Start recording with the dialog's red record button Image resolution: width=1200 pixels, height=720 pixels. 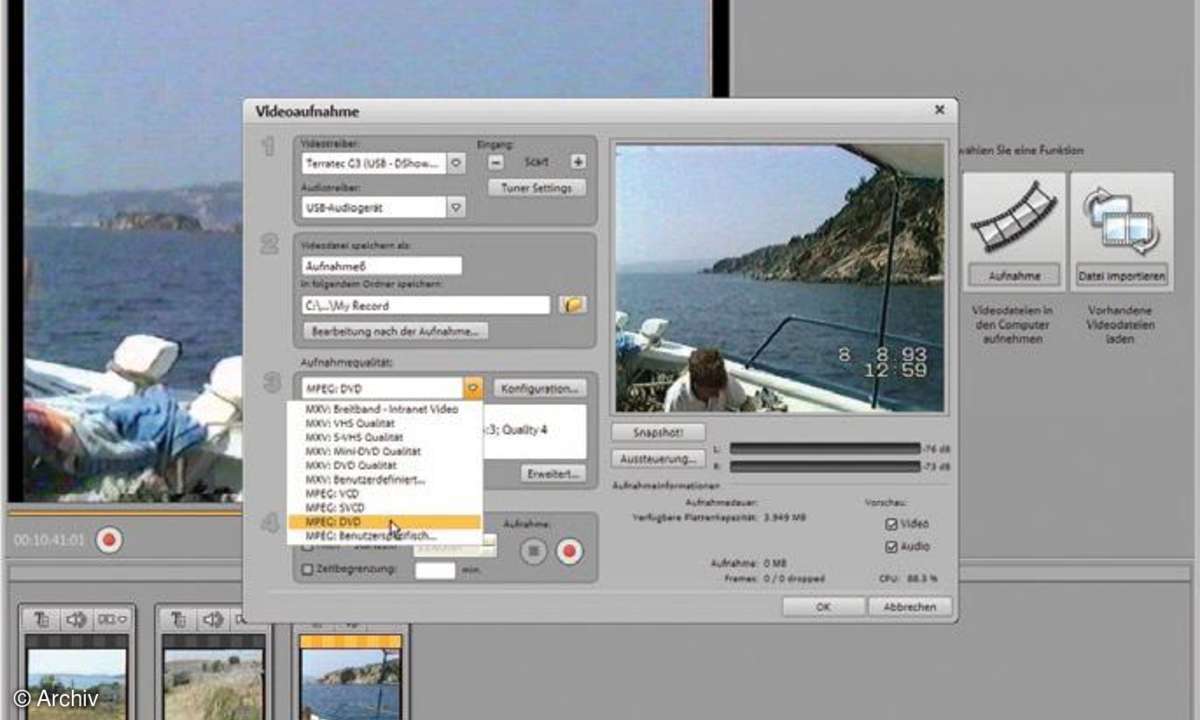pyautogui.click(x=570, y=551)
